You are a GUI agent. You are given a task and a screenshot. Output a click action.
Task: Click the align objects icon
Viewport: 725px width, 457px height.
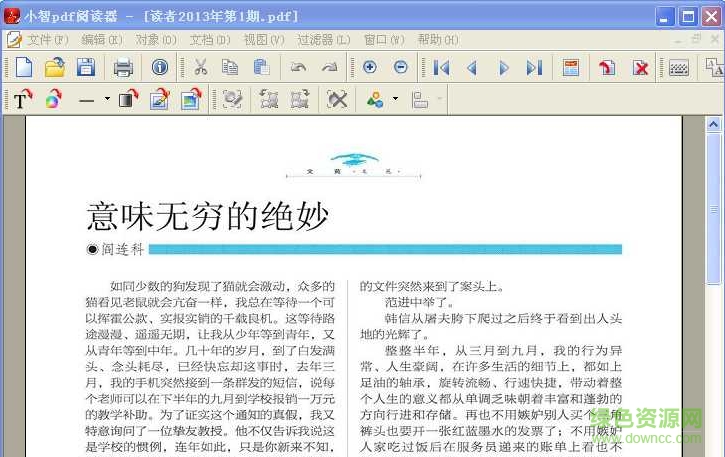pos(420,99)
